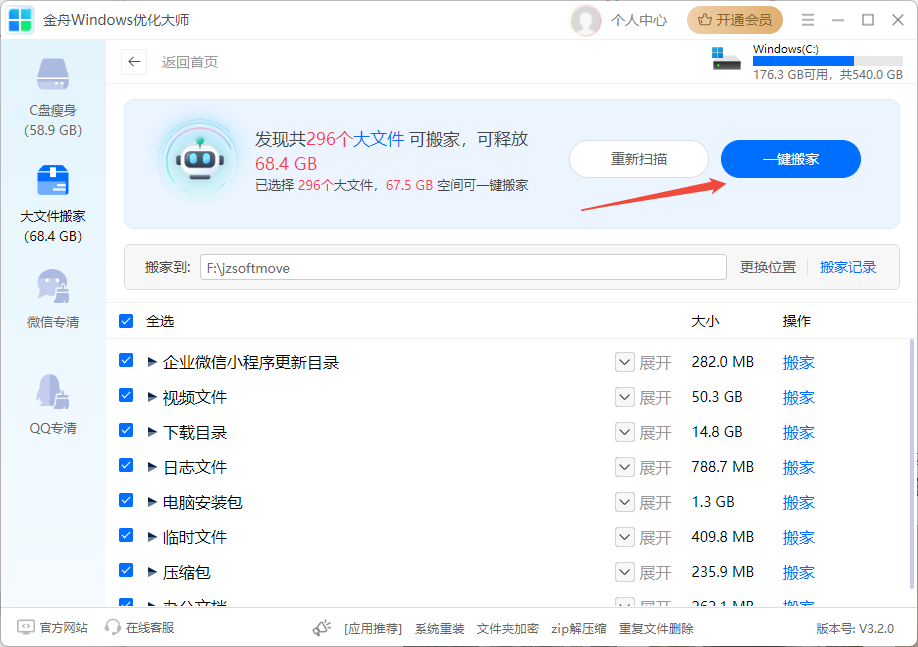The height and width of the screenshot is (647, 918).
Task: Open 搬家记录 link
Action: tap(848, 268)
